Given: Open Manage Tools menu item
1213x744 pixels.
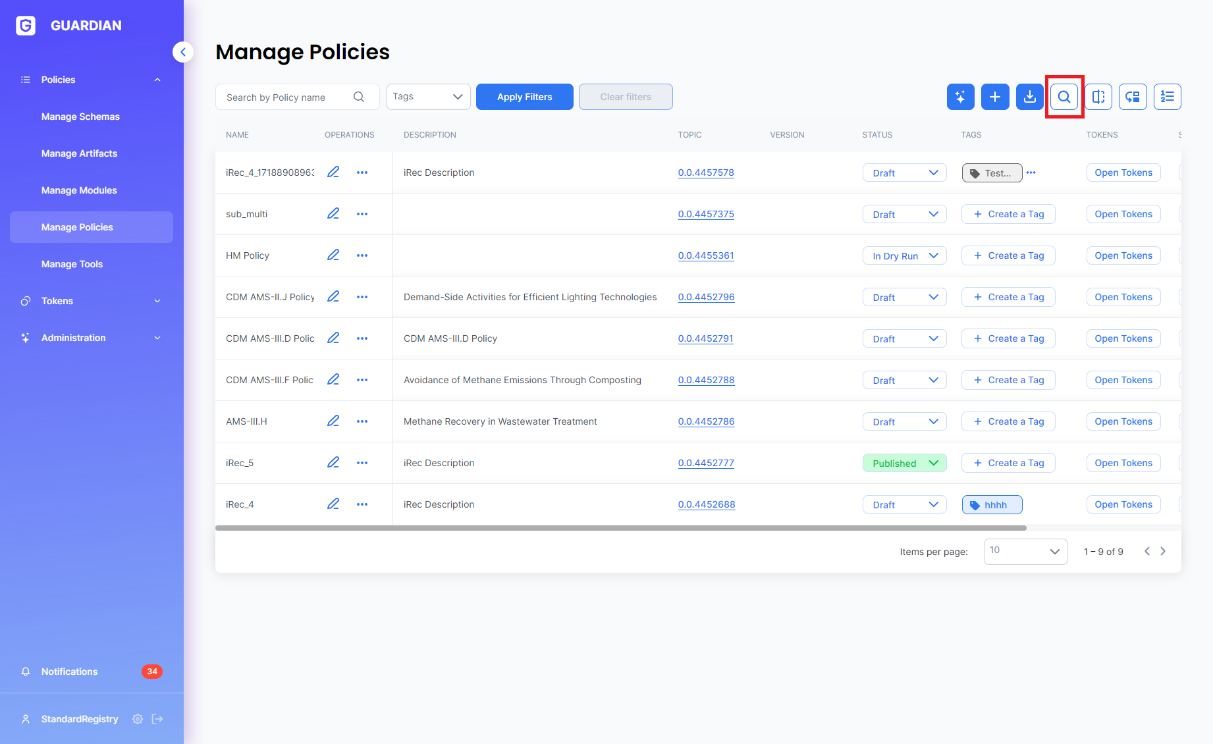Looking at the screenshot, I should [72, 264].
